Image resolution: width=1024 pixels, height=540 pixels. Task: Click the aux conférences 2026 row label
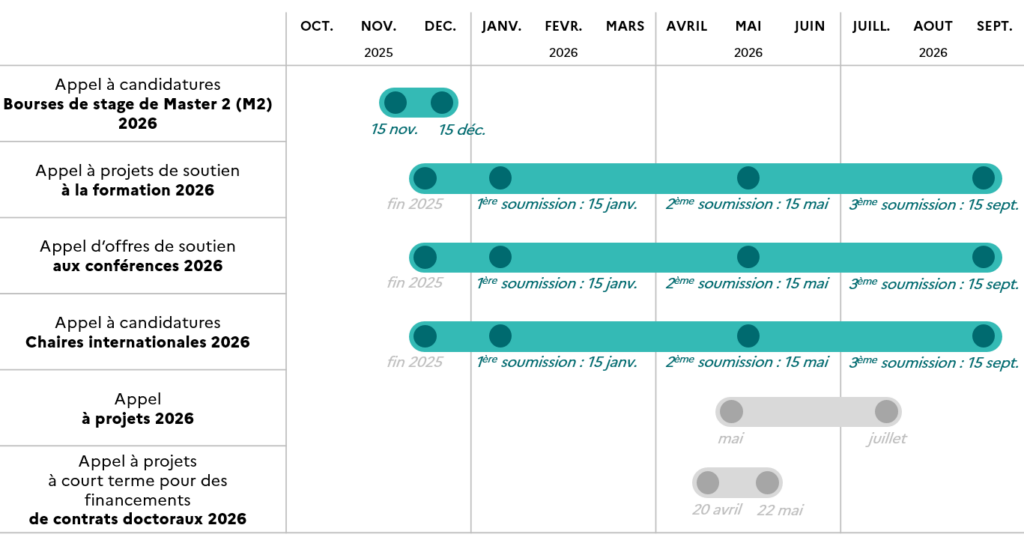pos(138,266)
